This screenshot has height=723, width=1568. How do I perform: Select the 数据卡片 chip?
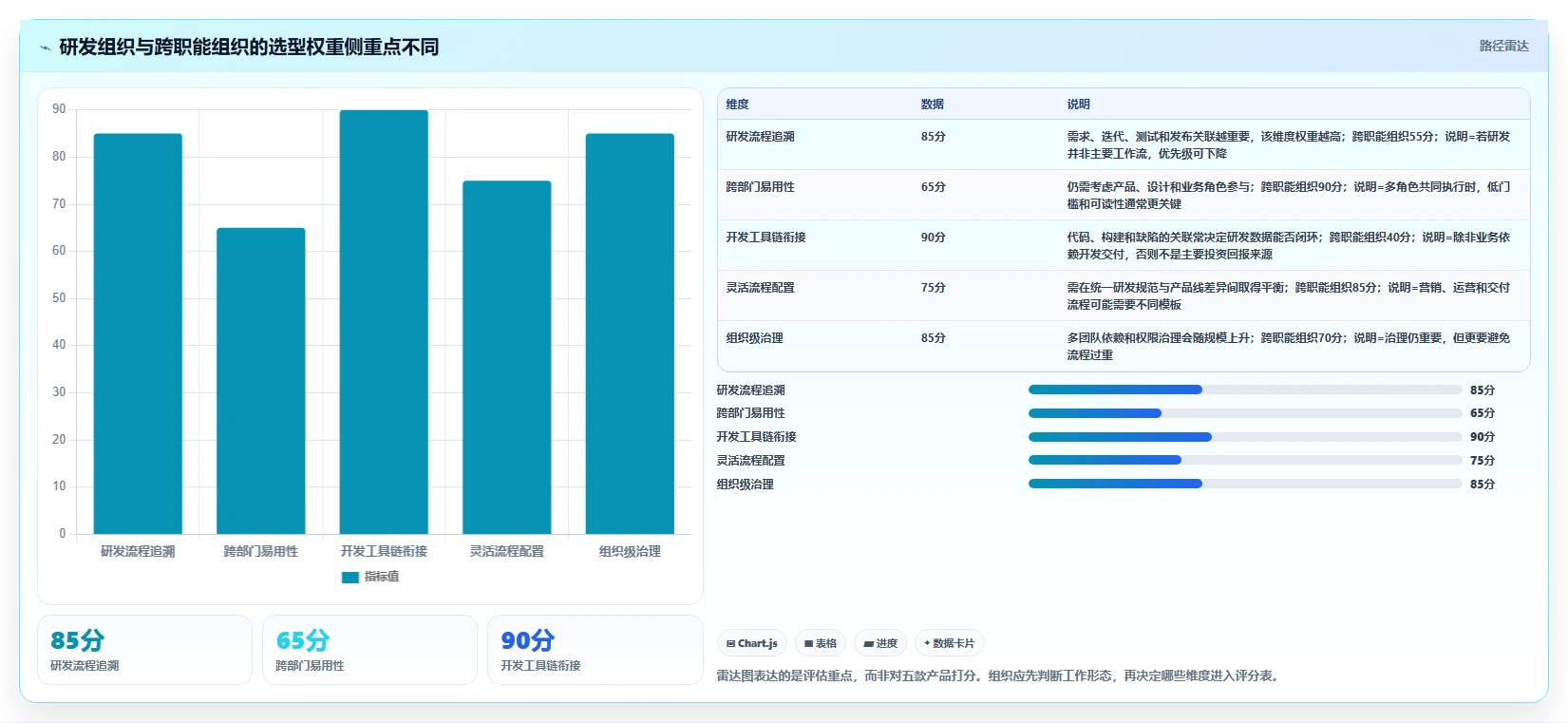click(950, 643)
